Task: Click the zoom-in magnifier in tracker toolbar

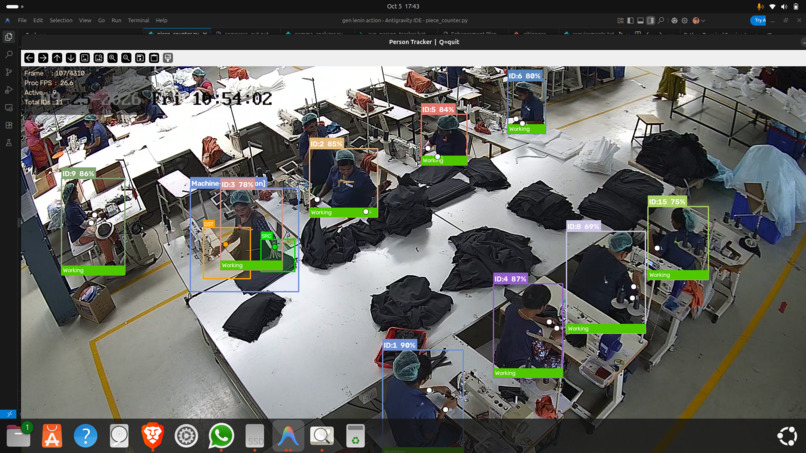Action: pyautogui.click(x=113, y=58)
